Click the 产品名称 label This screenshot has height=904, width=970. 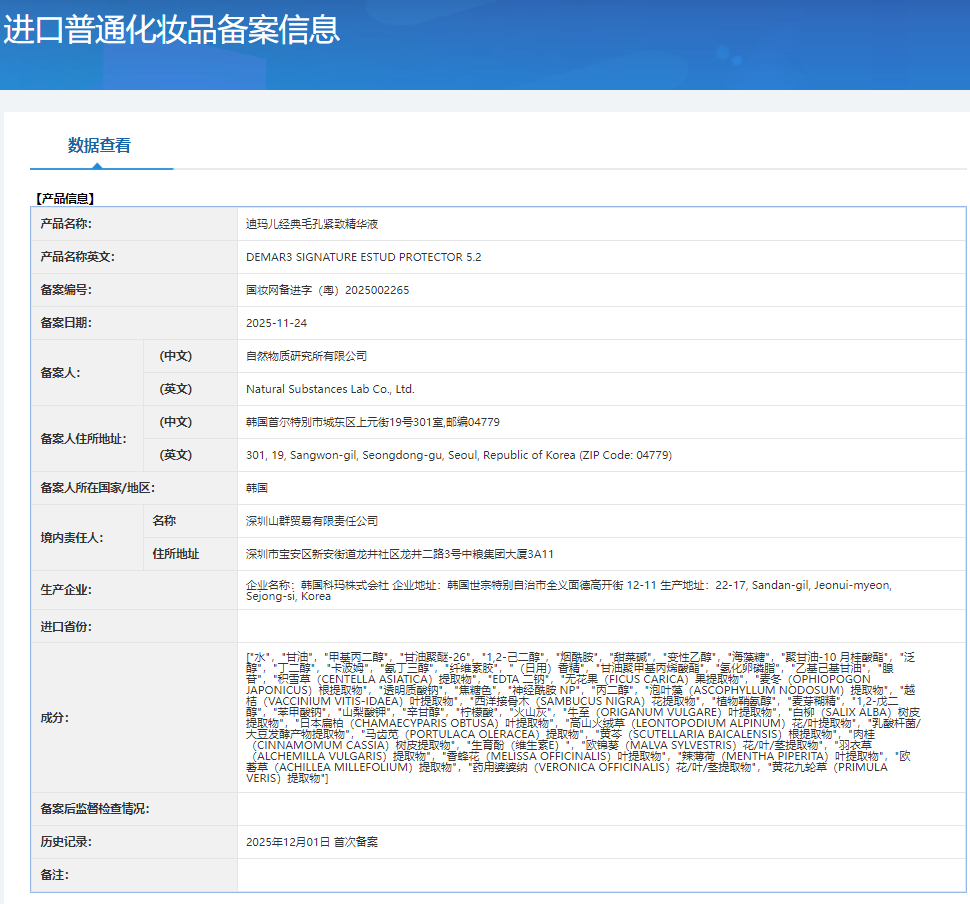coord(66,223)
